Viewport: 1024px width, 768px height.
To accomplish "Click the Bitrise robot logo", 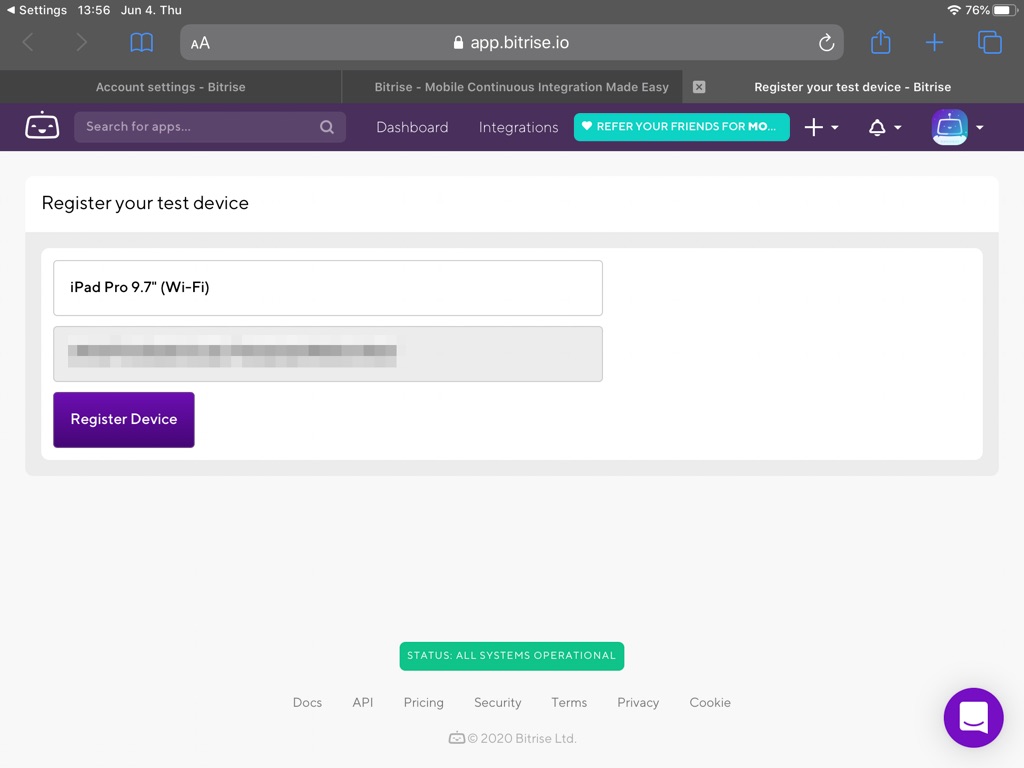I will pyautogui.click(x=42, y=126).
